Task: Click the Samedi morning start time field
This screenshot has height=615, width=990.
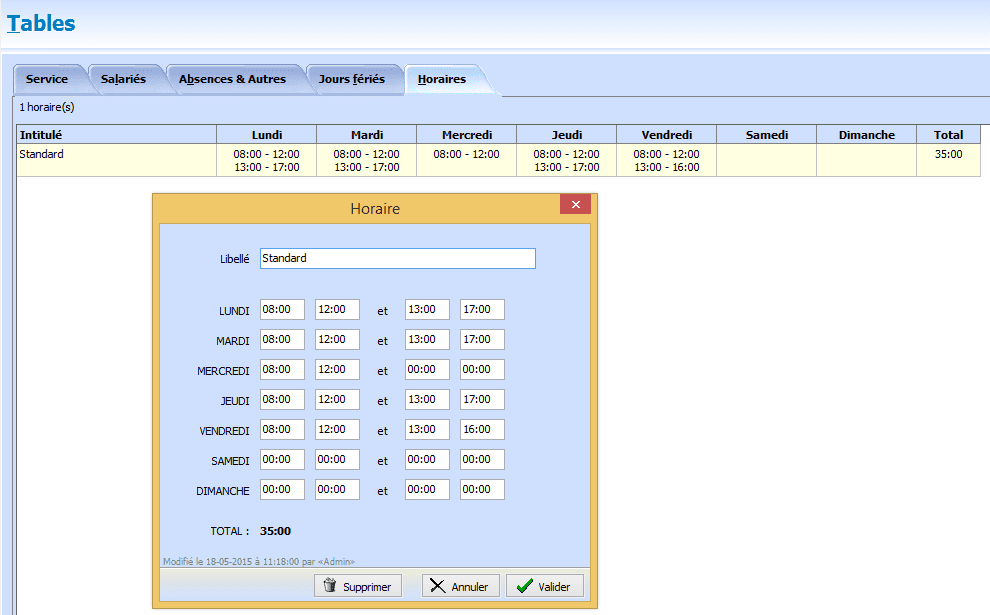Action: point(282,460)
